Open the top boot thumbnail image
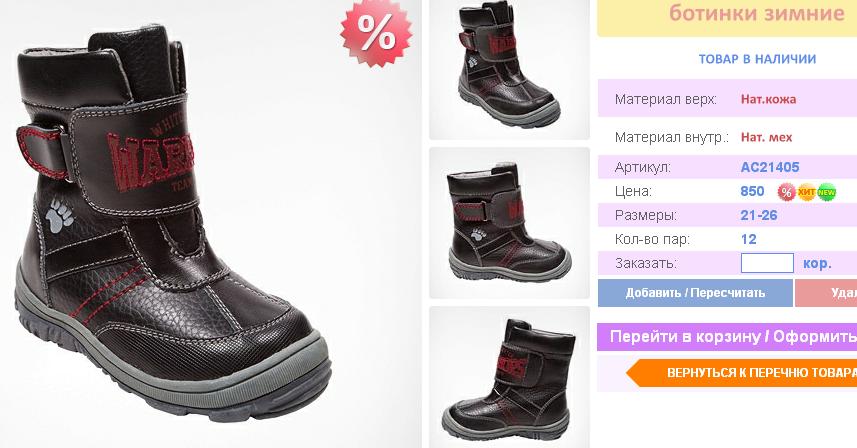 pyautogui.click(x=509, y=69)
